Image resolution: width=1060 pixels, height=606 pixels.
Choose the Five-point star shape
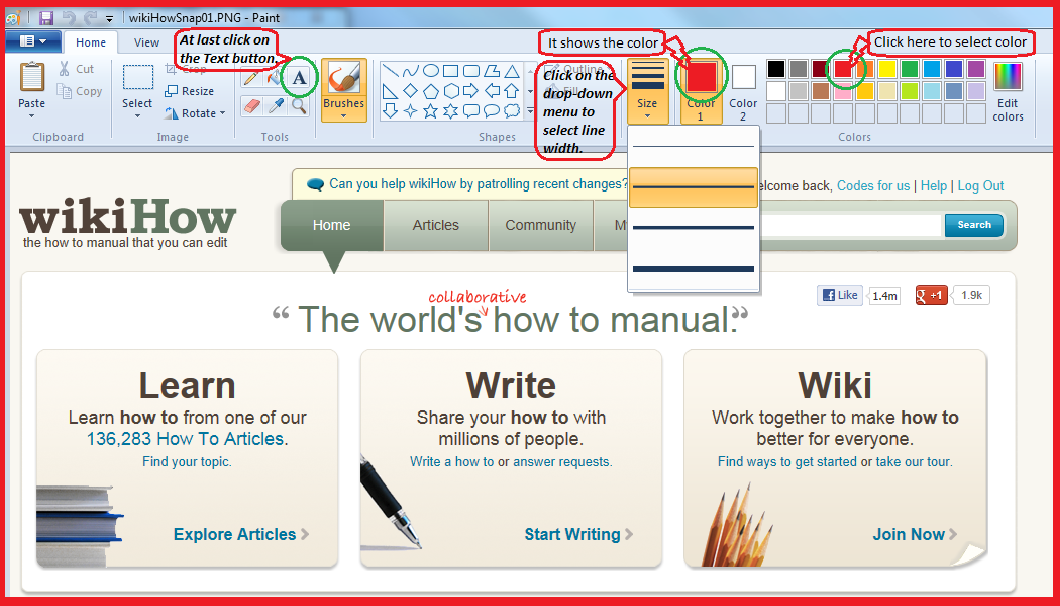431,110
